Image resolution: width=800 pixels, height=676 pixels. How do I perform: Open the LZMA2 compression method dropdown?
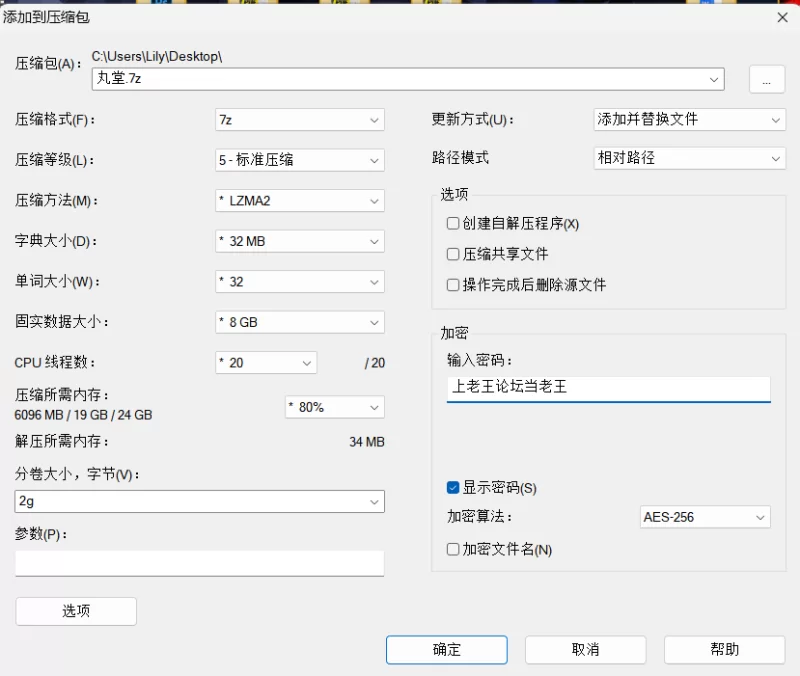(300, 201)
